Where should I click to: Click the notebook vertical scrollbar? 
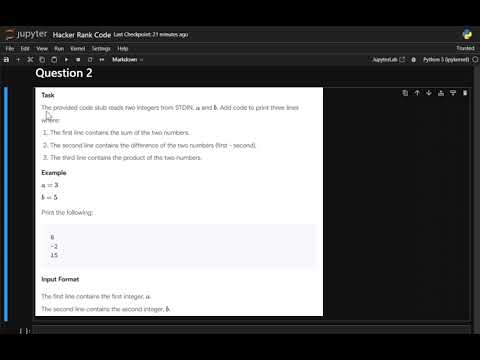point(476,200)
